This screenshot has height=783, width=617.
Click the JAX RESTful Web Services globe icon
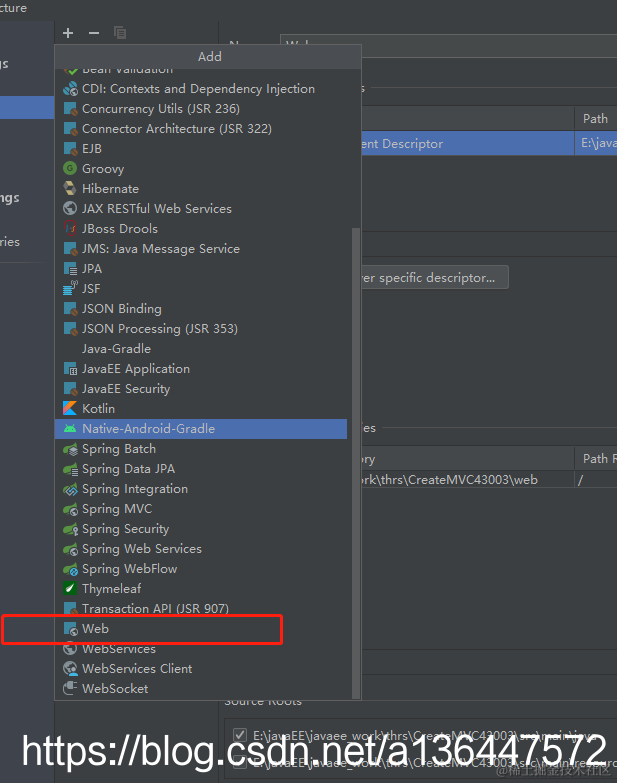pyautogui.click(x=70, y=209)
